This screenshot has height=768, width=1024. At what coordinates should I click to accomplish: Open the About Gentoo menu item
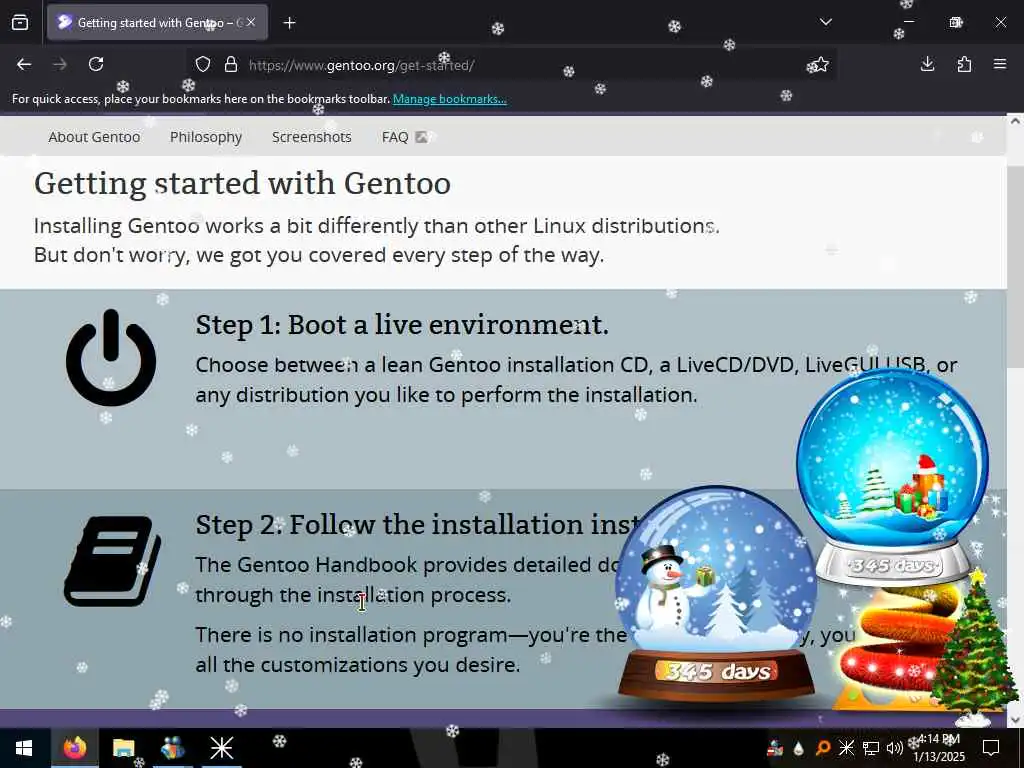point(94,137)
